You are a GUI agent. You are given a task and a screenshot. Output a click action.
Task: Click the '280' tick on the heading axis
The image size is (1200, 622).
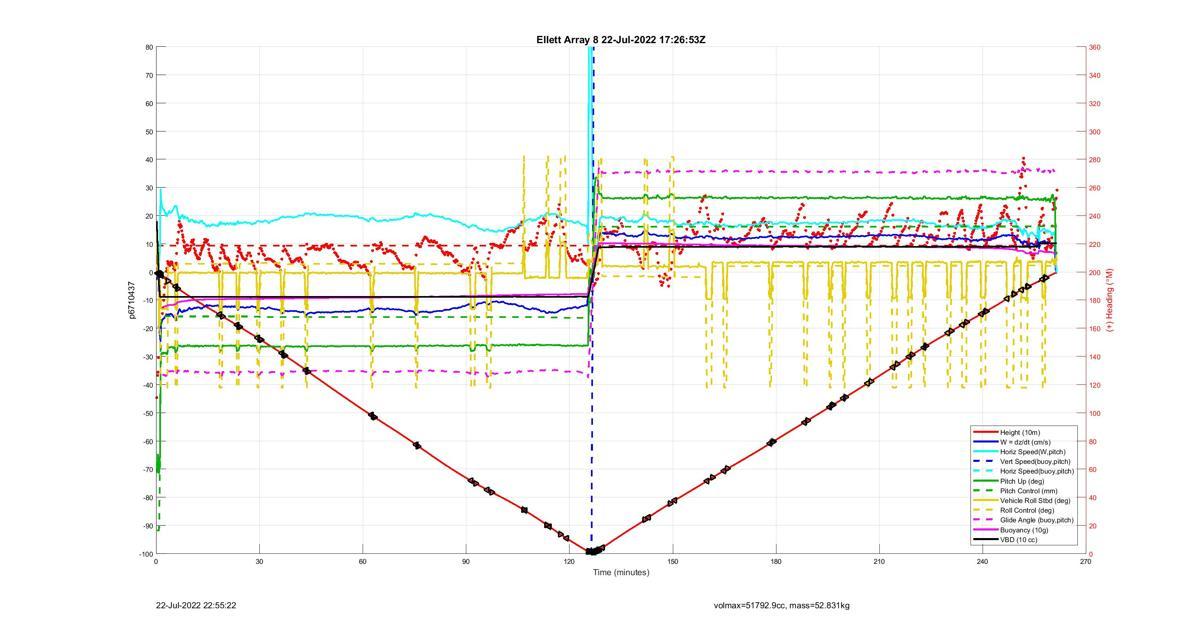(x=1095, y=160)
